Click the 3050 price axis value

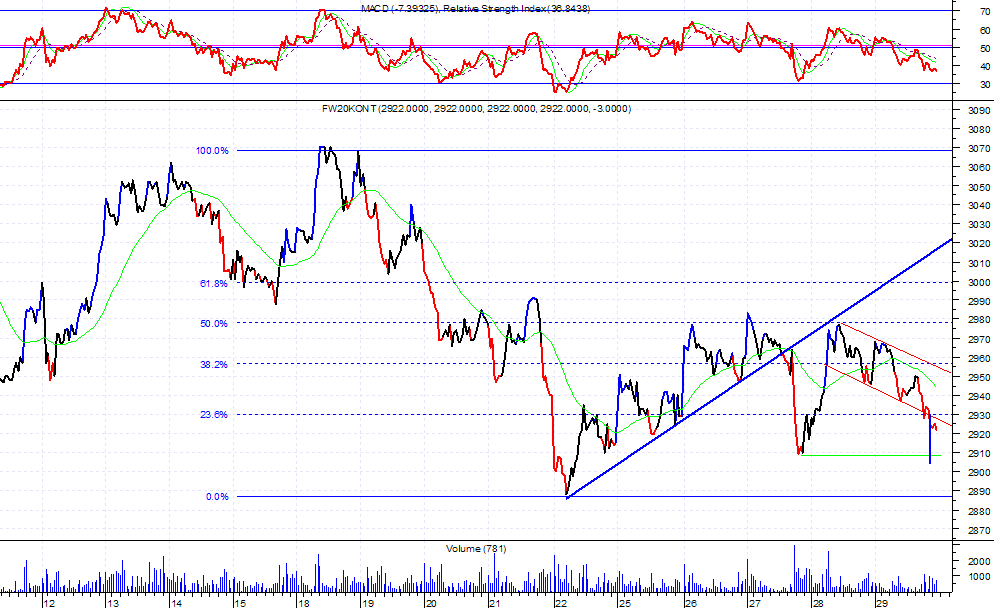coord(979,188)
